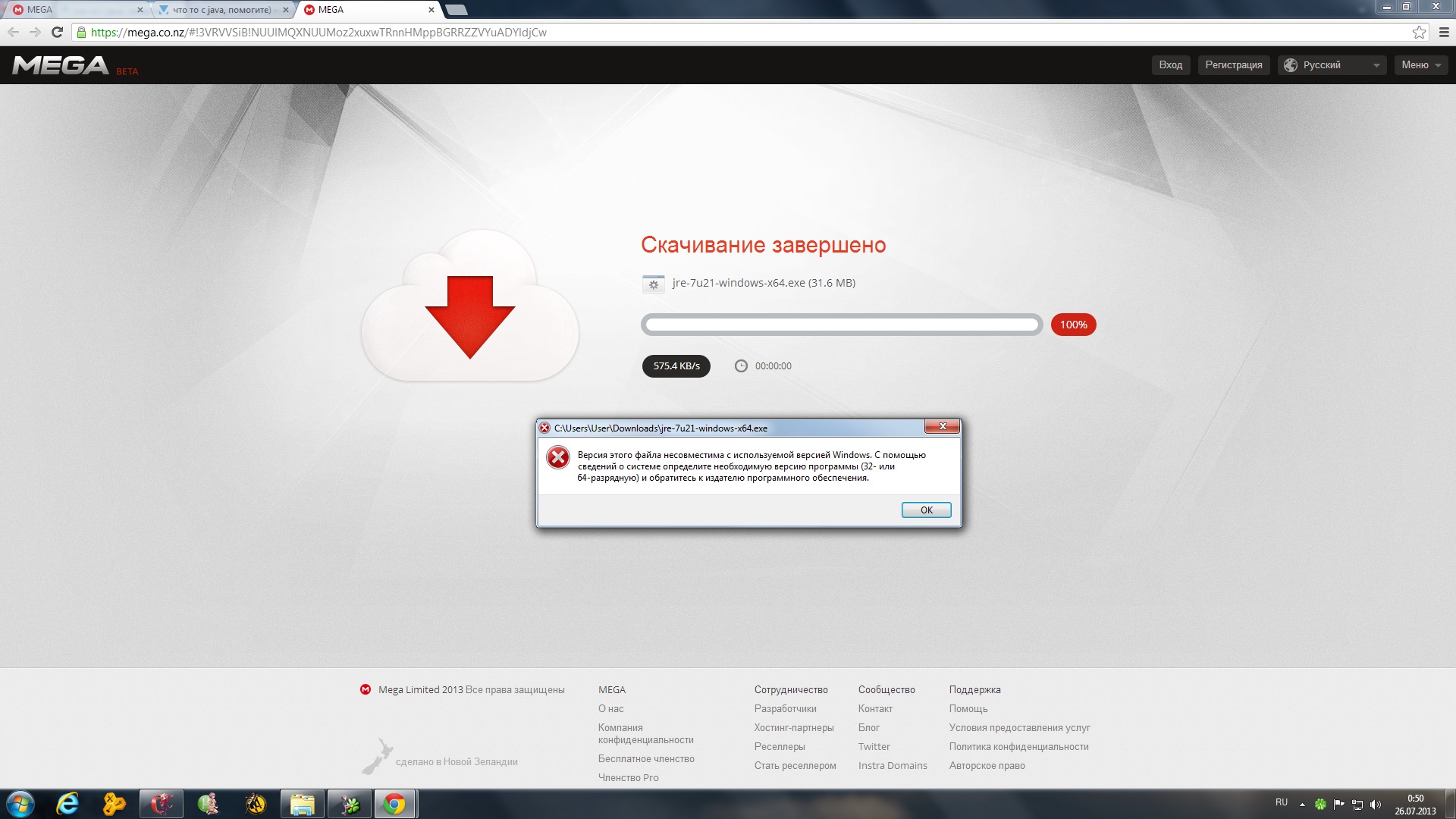This screenshot has width=1456, height=819.
Task: Open Стать реселлером footer link
Action: pyautogui.click(x=795, y=765)
